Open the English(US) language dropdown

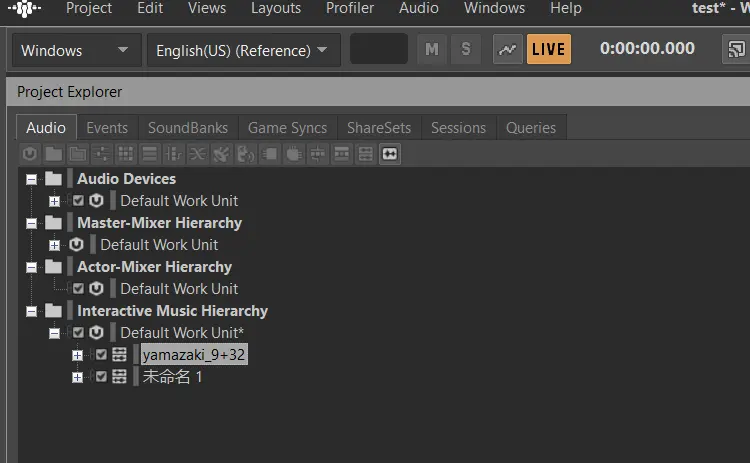(243, 50)
